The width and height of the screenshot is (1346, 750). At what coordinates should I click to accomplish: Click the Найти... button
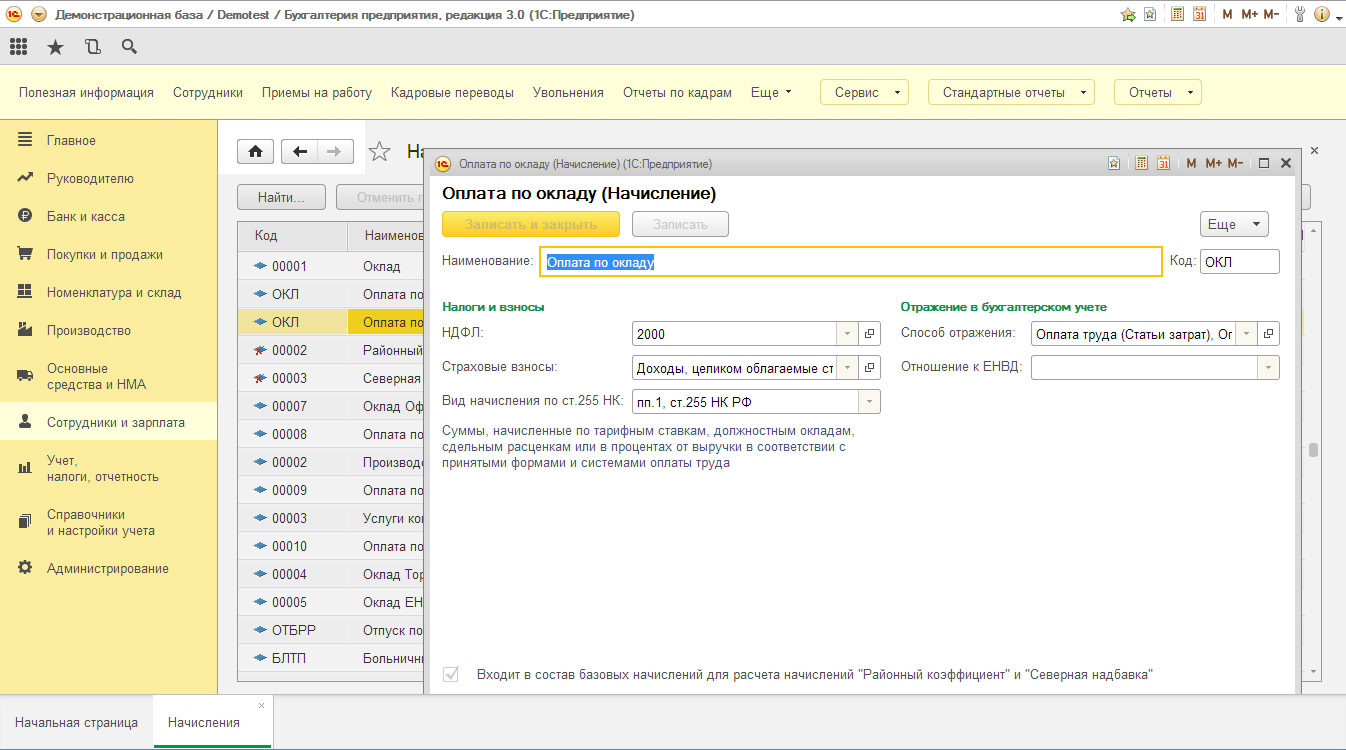(x=283, y=197)
